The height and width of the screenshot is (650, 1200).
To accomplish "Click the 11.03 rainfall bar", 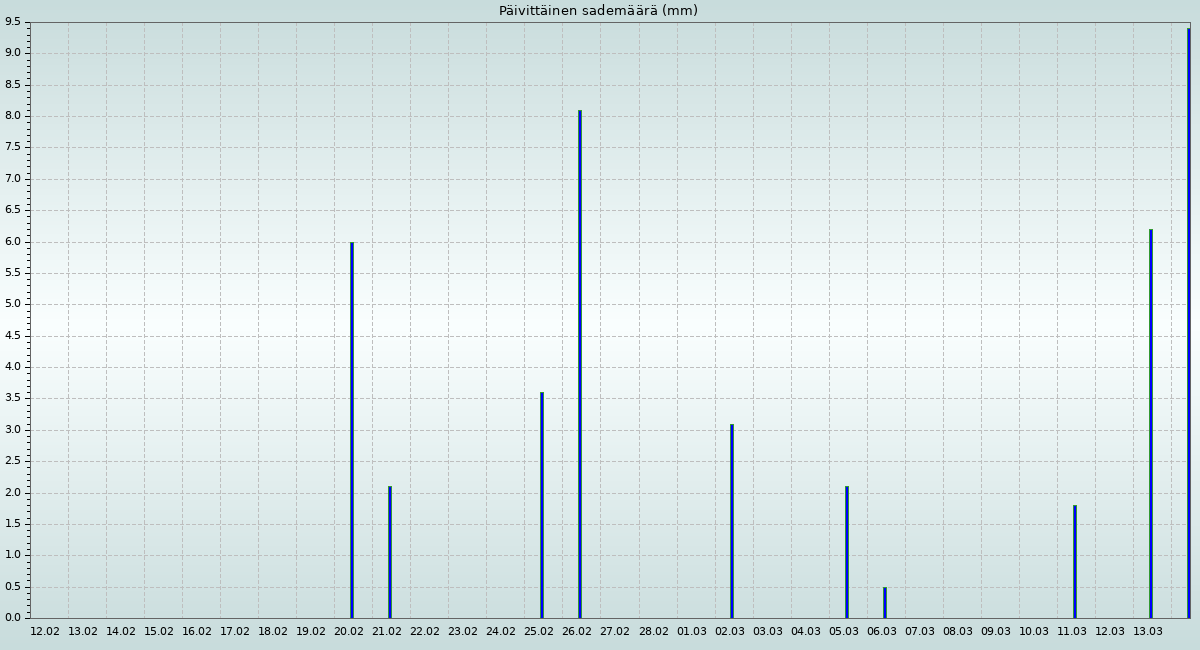I will [1075, 561].
